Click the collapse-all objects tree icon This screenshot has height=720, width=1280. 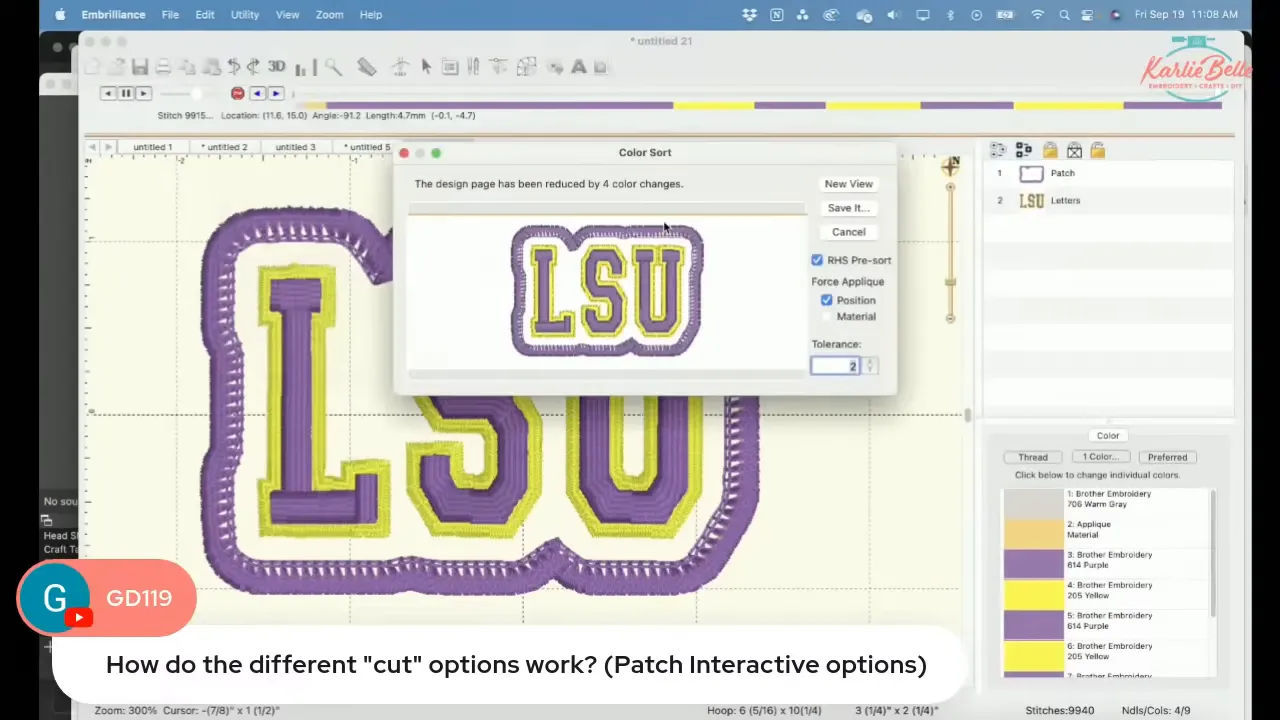click(x=1023, y=150)
